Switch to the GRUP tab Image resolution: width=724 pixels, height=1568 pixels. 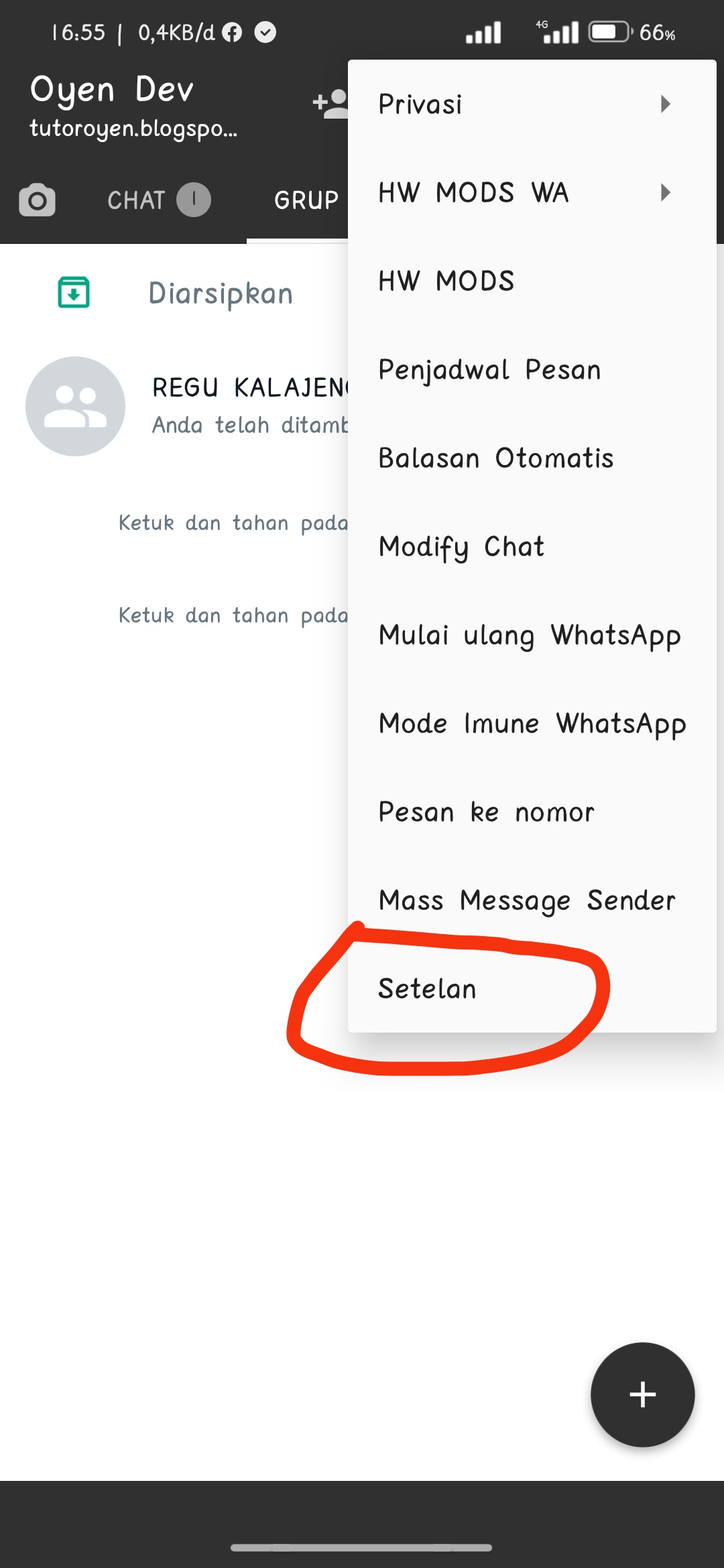coord(306,200)
